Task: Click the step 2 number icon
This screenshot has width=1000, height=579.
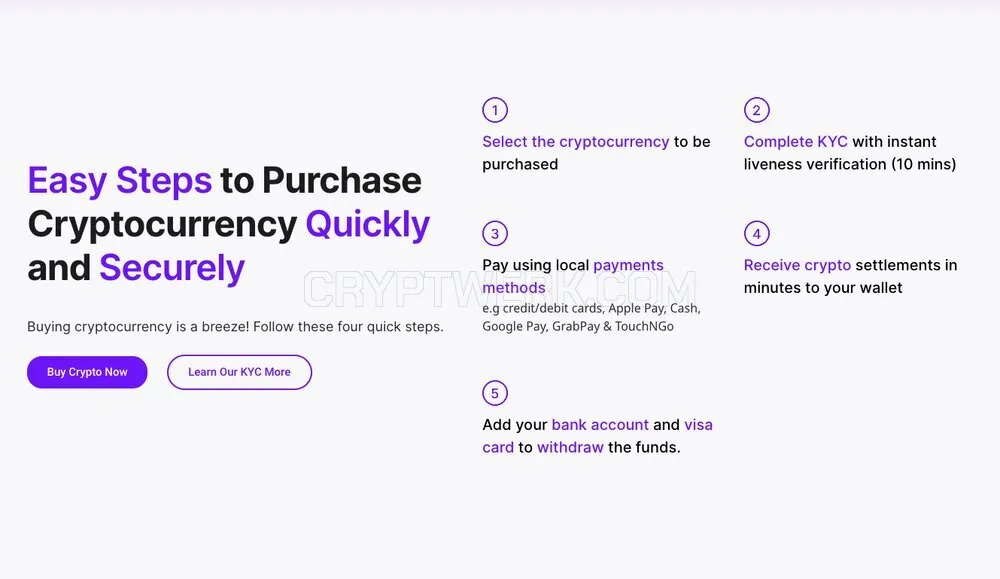Action: click(756, 110)
